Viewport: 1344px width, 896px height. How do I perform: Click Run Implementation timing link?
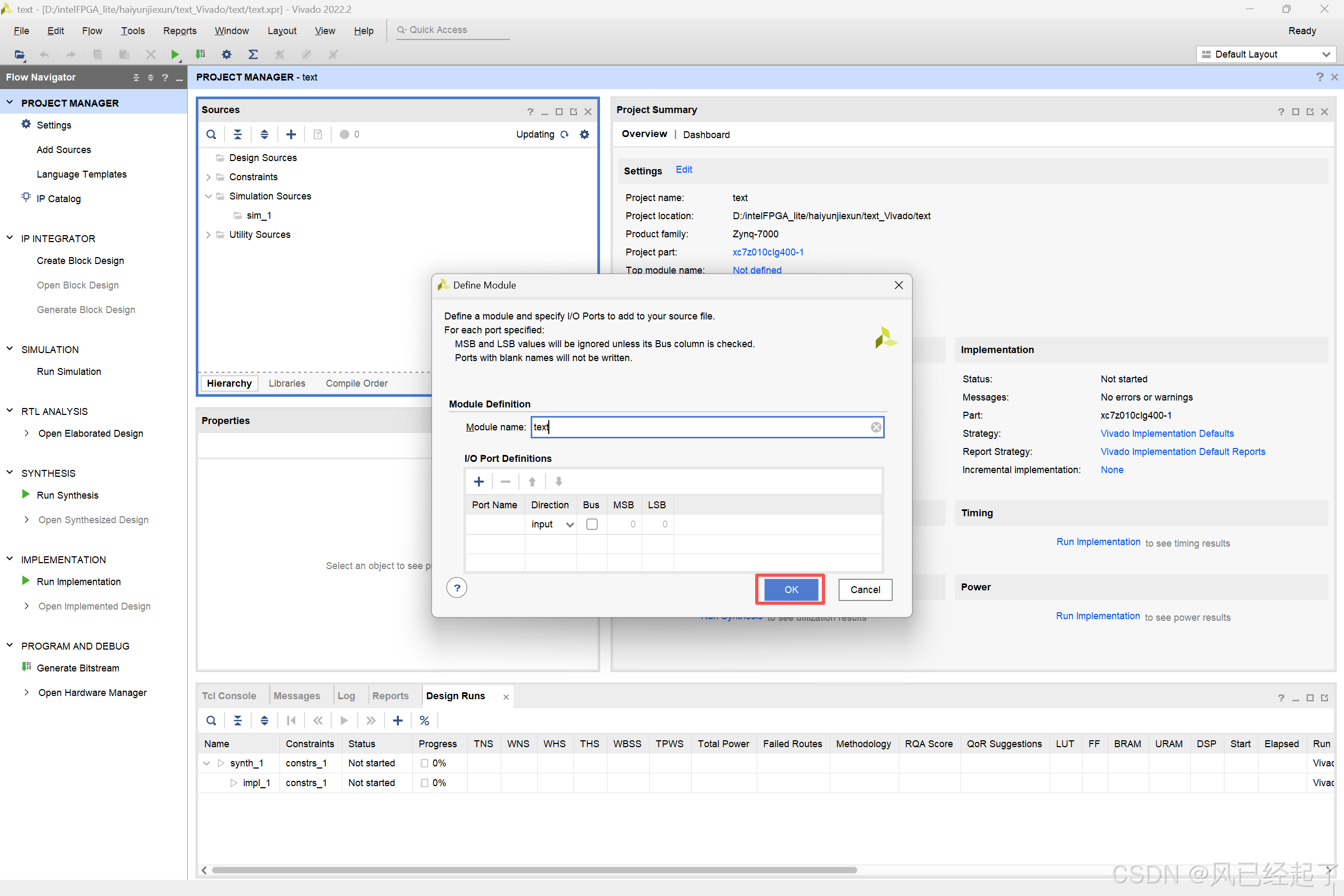click(1098, 542)
